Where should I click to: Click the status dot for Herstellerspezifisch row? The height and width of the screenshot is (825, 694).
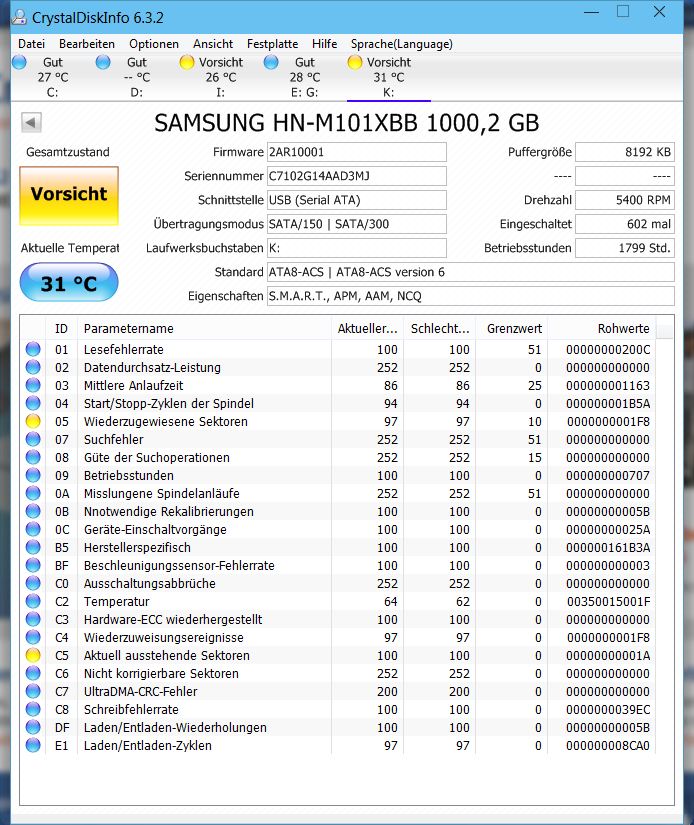point(33,547)
